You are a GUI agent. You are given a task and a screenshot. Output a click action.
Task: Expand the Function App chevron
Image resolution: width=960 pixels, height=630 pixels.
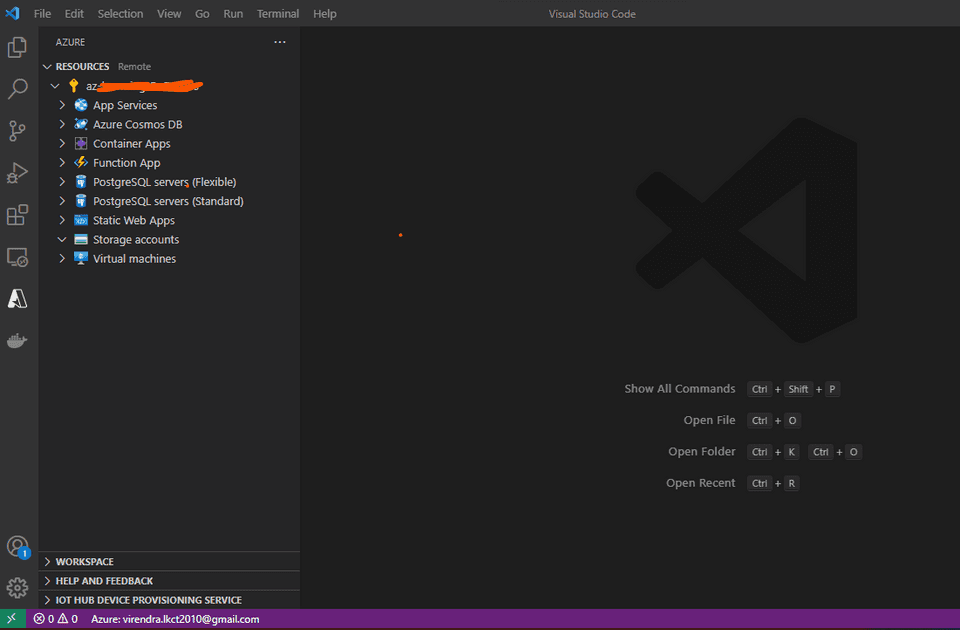pos(62,163)
